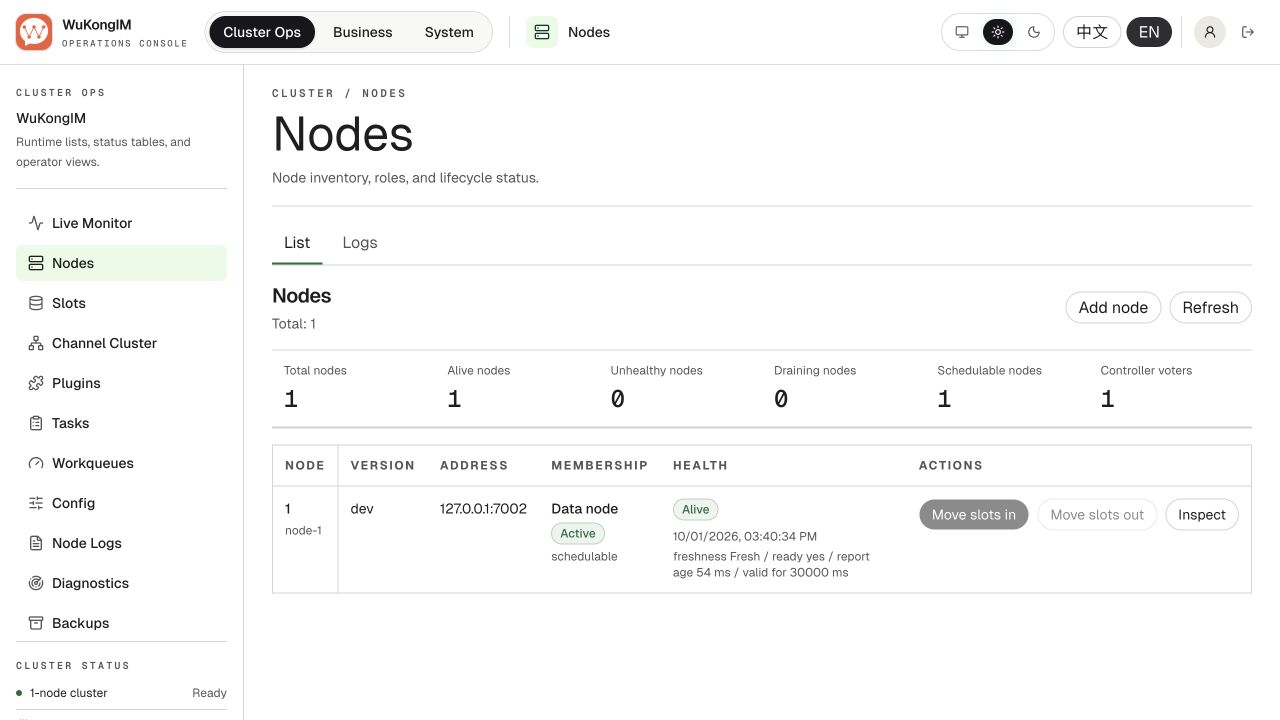The height and width of the screenshot is (720, 1280).
Task: Select the List tab
Action: [x=297, y=243]
